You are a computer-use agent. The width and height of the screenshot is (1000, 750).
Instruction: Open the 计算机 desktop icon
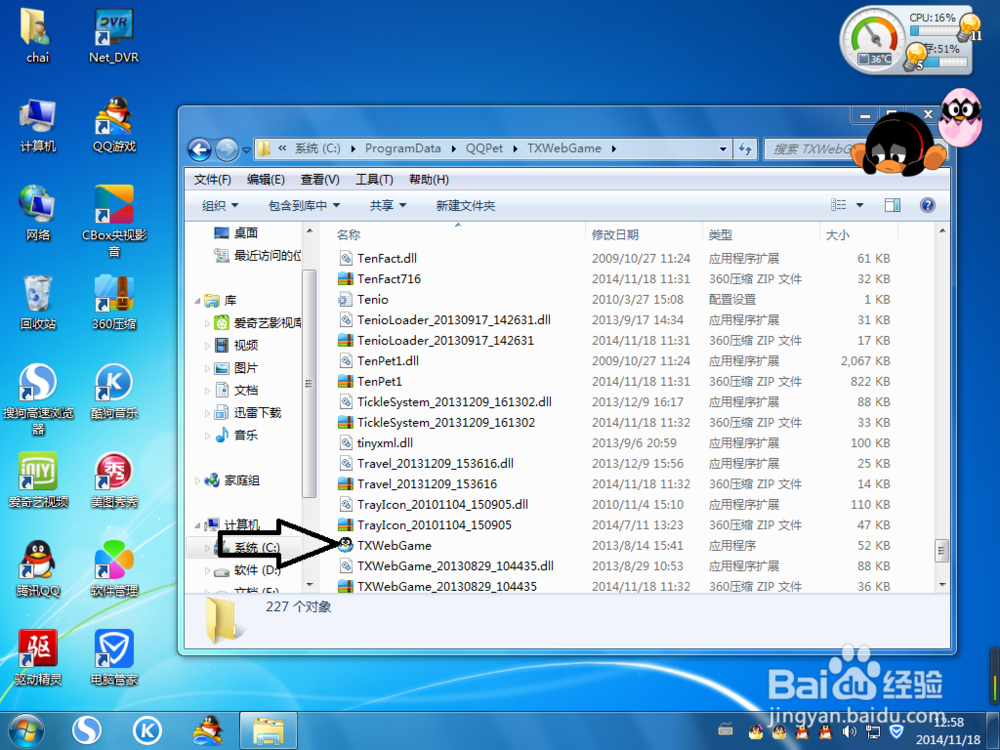pos(38,124)
